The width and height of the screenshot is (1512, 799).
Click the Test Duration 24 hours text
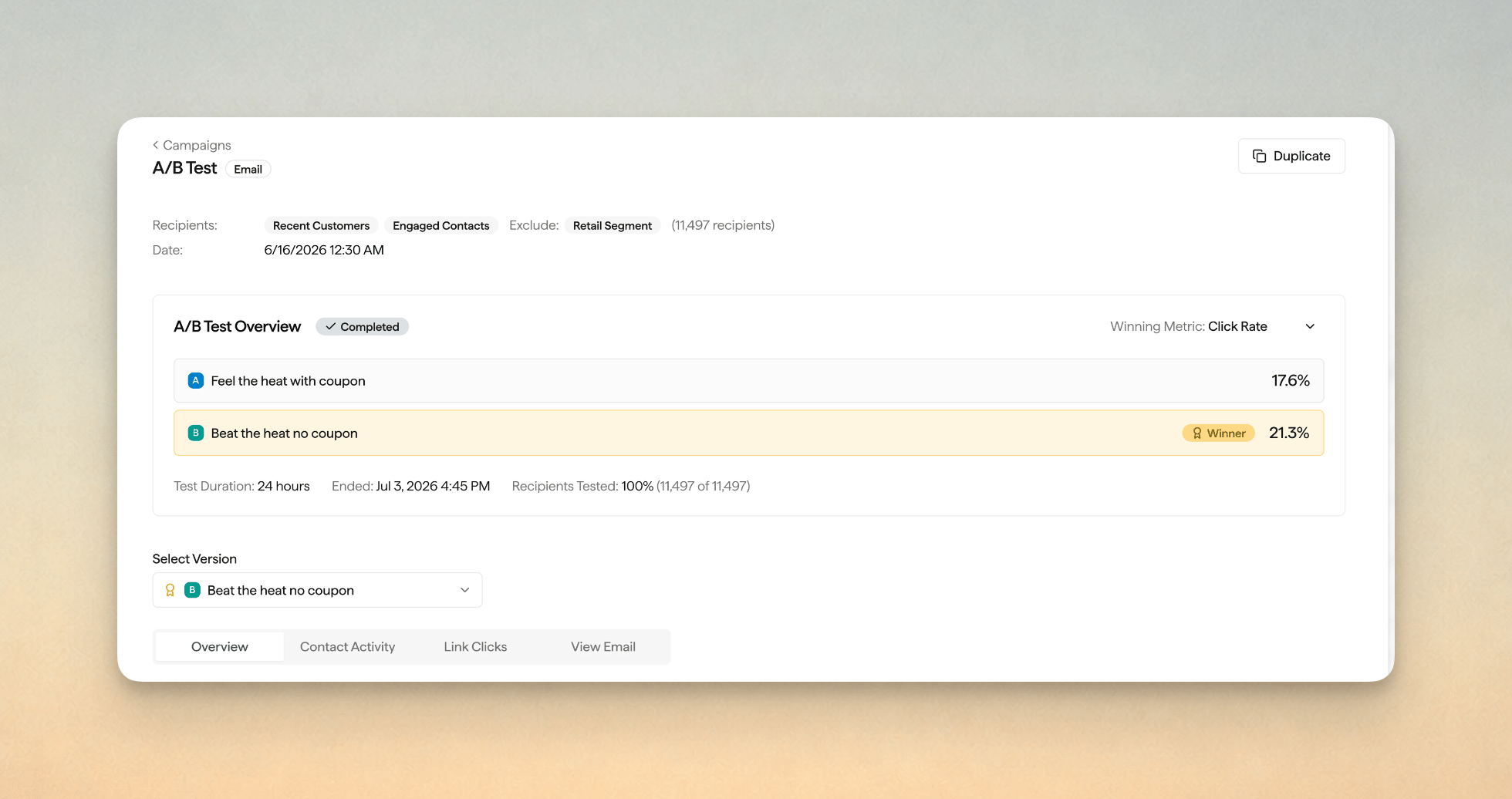[241, 486]
